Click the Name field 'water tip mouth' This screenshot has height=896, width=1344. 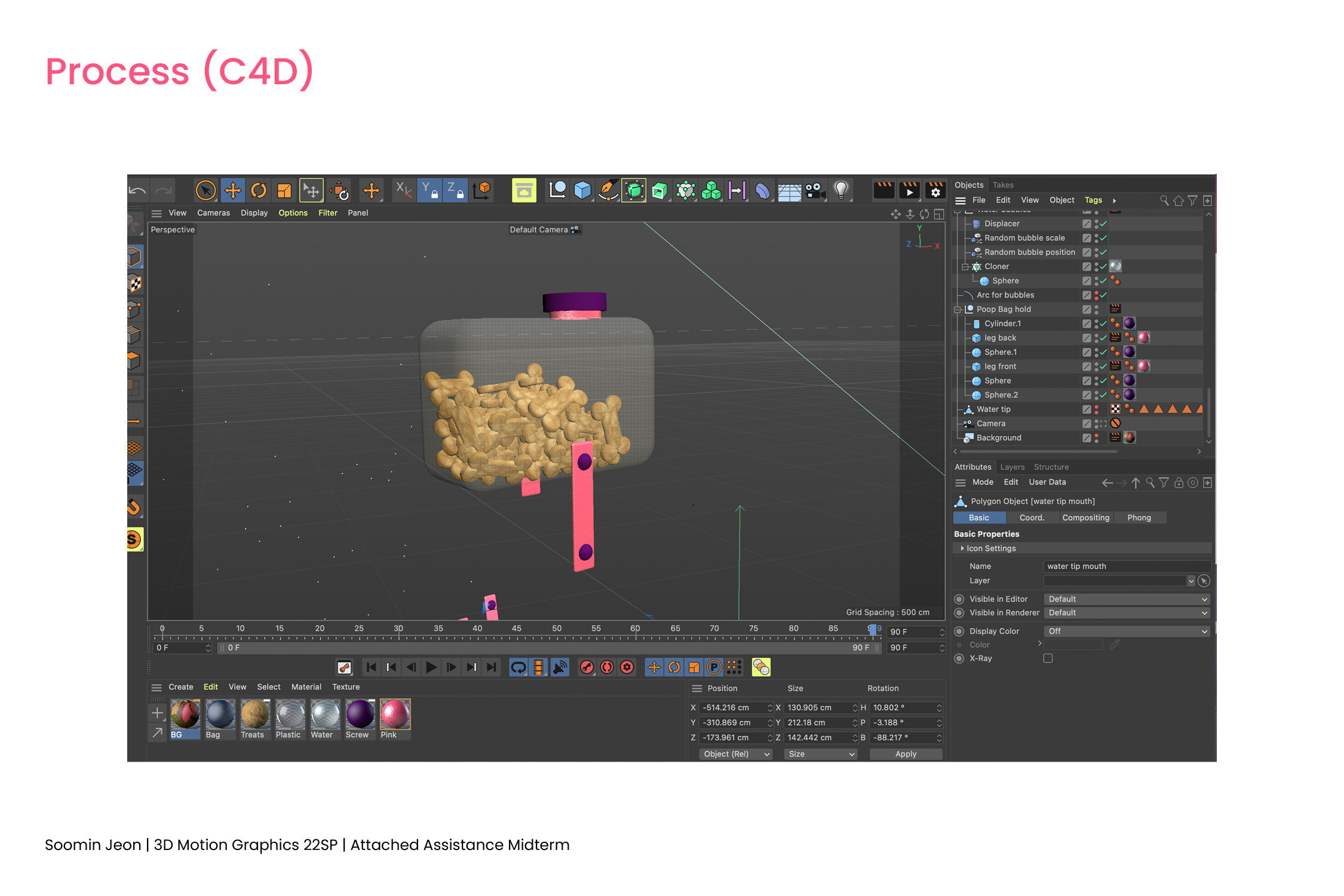[1126, 566]
